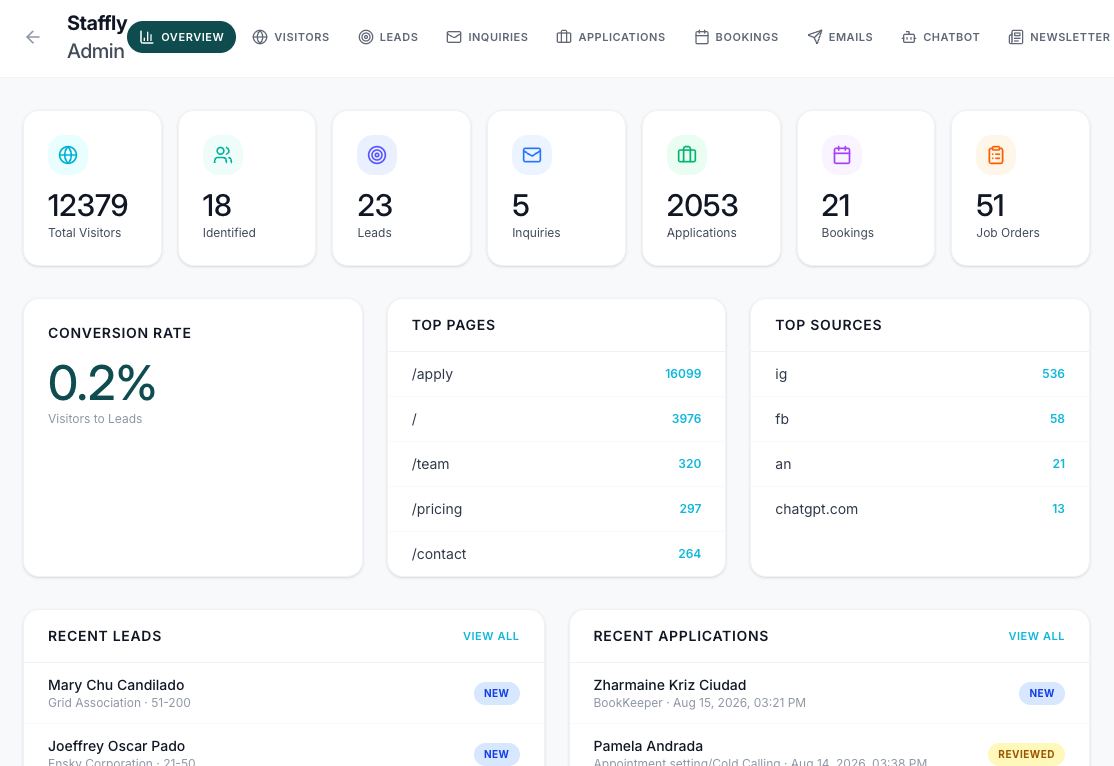Click the briefcase icon on Applications card

tap(687, 155)
